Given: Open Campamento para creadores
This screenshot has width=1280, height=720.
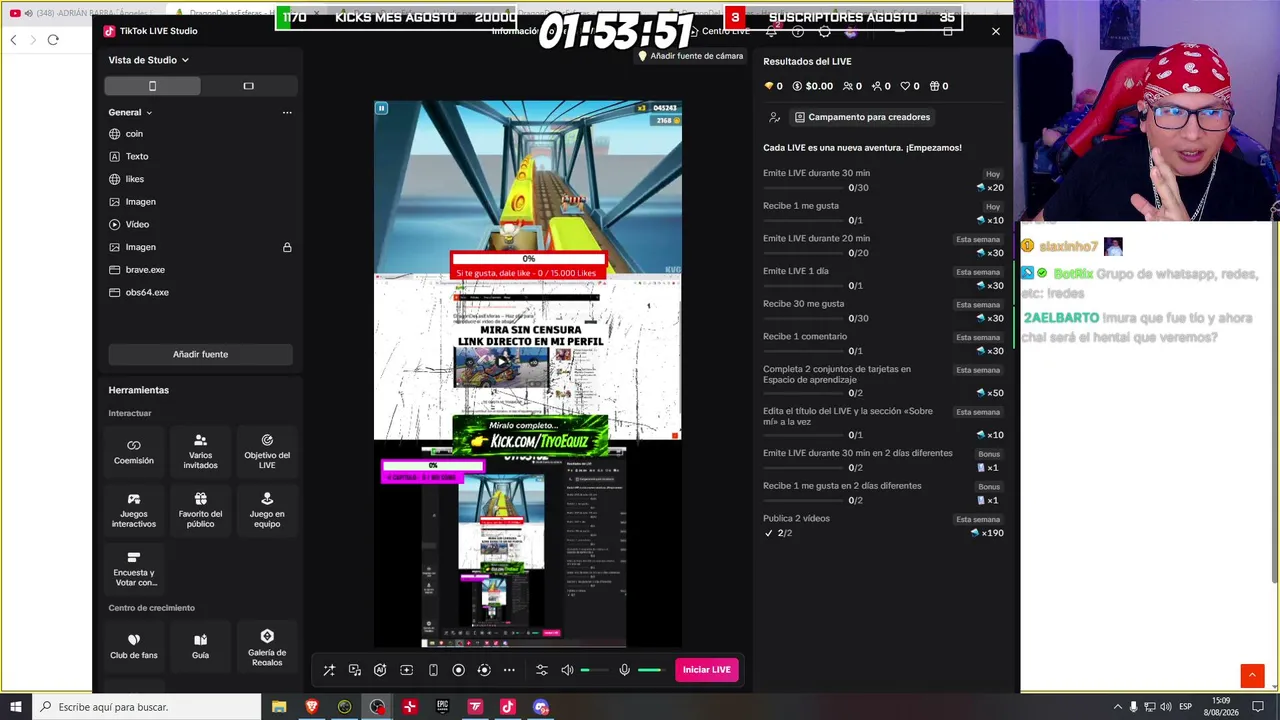Looking at the screenshot, I should (x=862, y=117).
